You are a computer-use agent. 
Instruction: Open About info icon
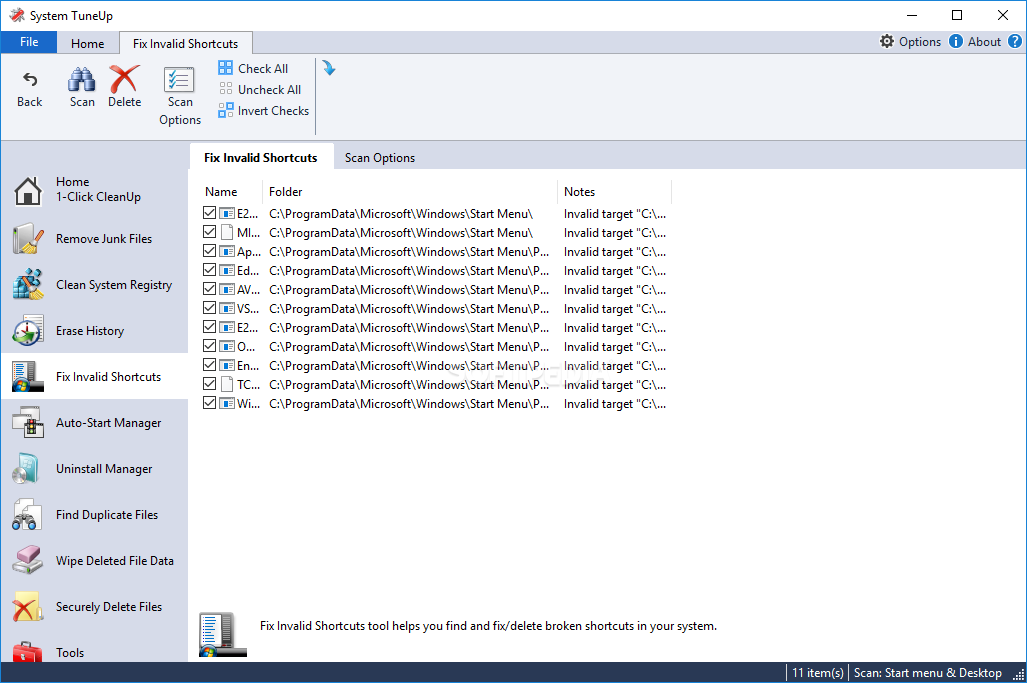pos(956,41)
